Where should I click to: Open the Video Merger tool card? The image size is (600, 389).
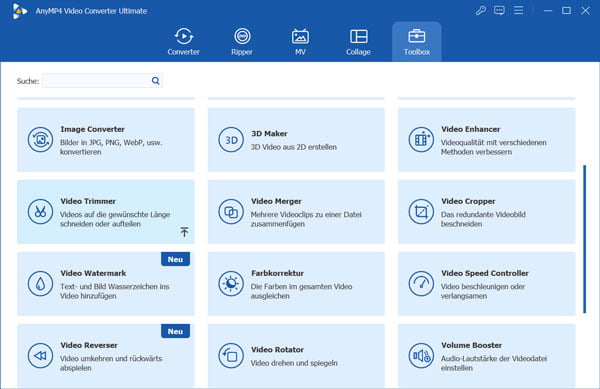[x=296, y=212]
